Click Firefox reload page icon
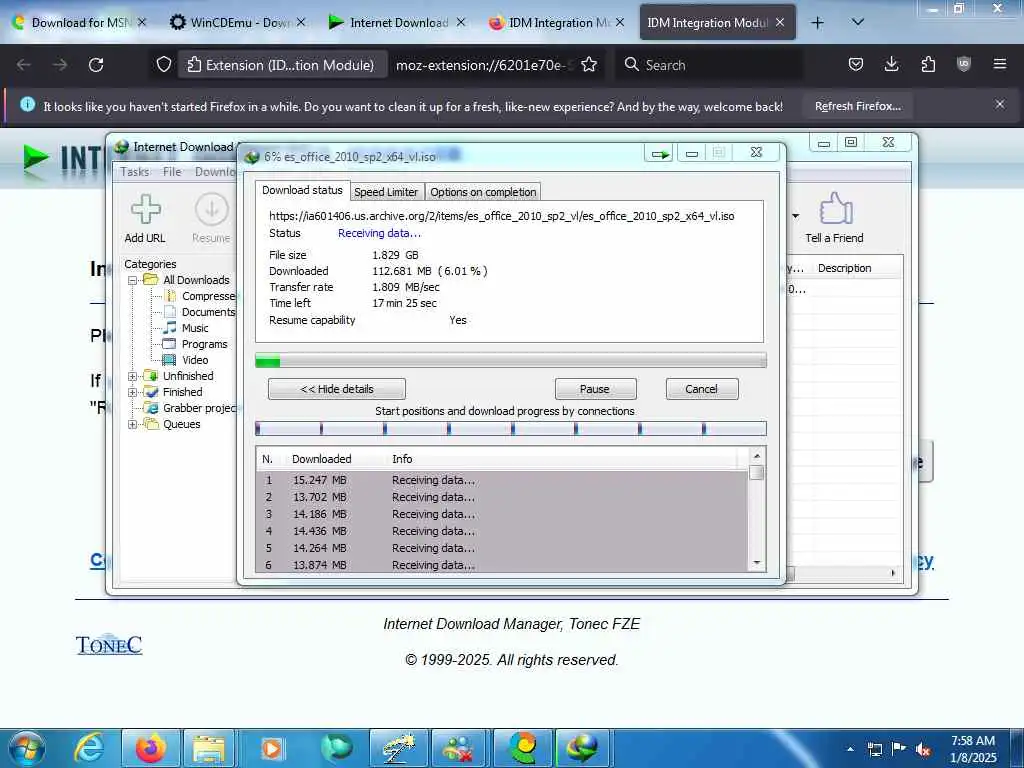 [x=96, y=65]
